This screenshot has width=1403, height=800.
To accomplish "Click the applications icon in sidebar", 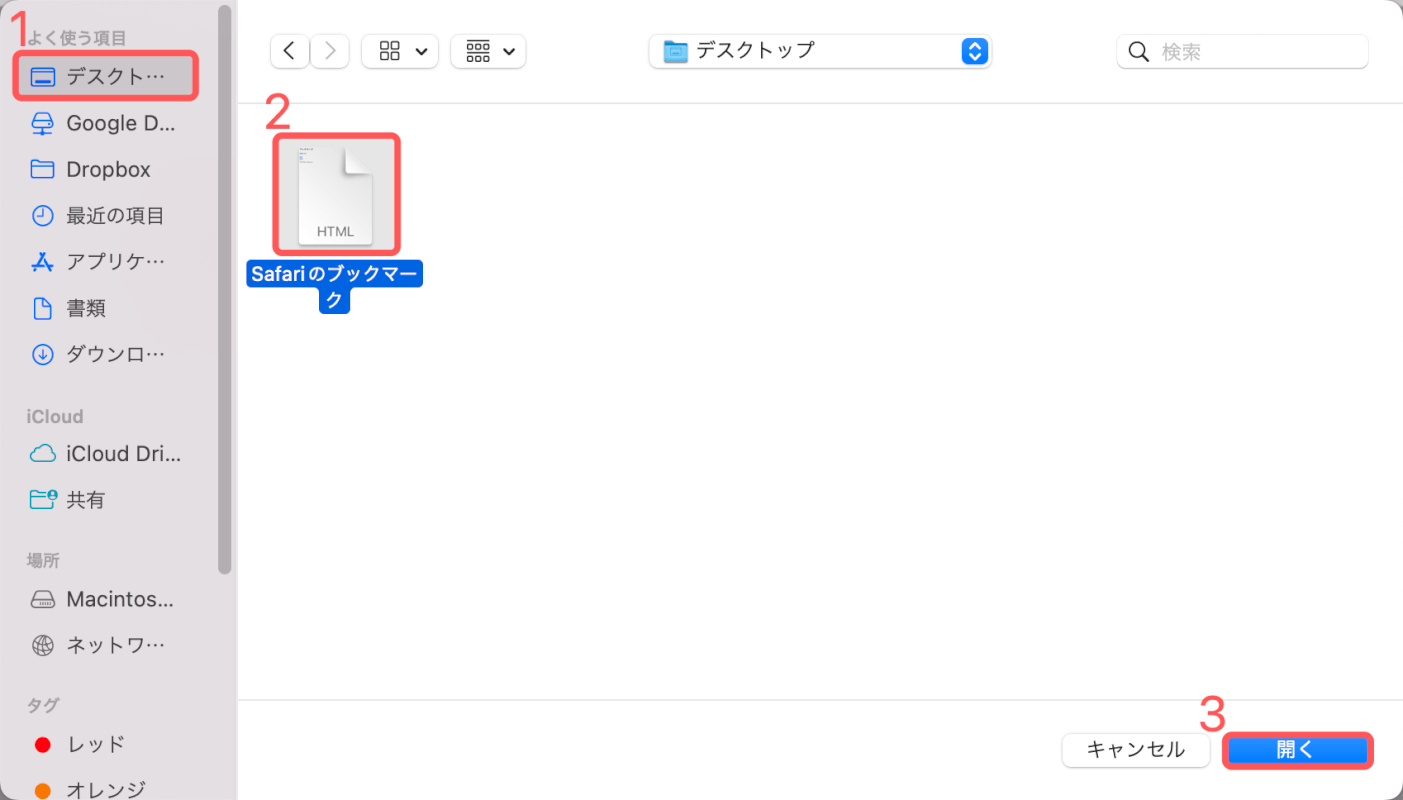I will click(x=43, y=261).
